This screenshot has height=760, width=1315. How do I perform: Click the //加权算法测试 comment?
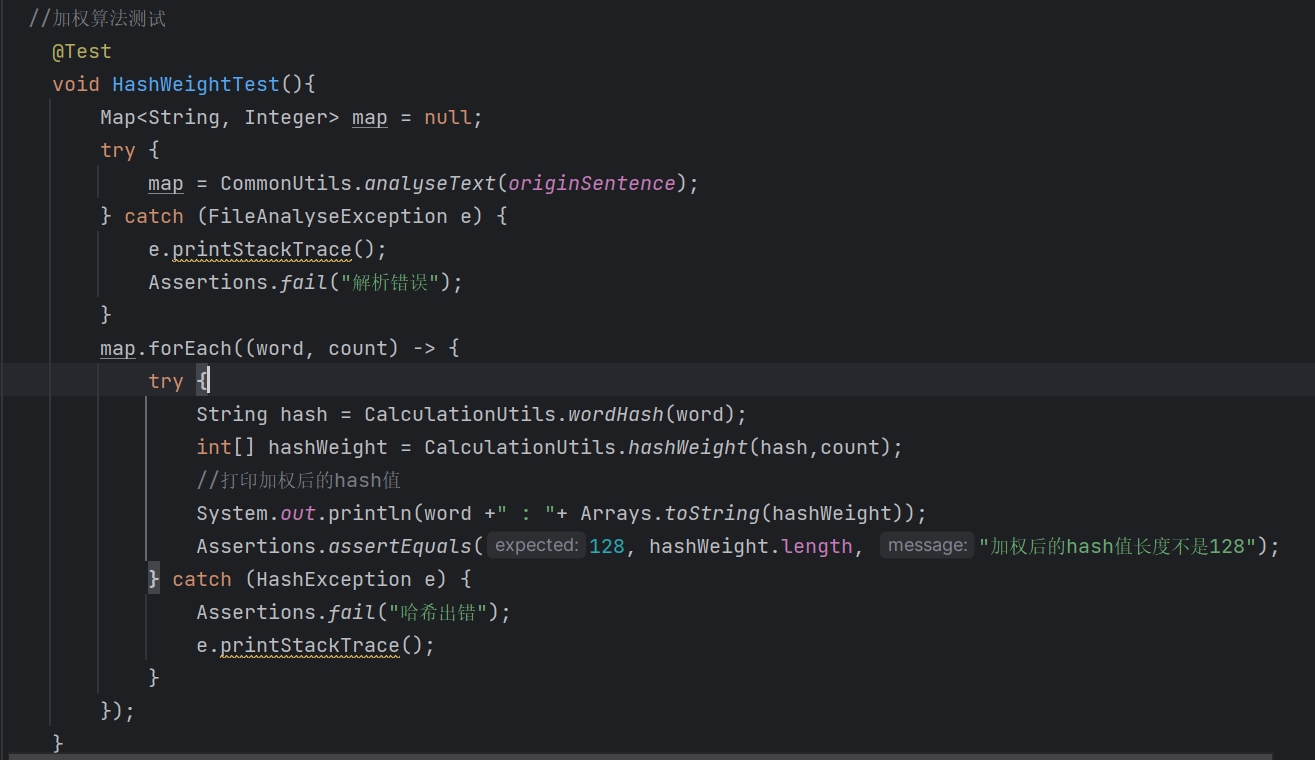click(98, 18)
